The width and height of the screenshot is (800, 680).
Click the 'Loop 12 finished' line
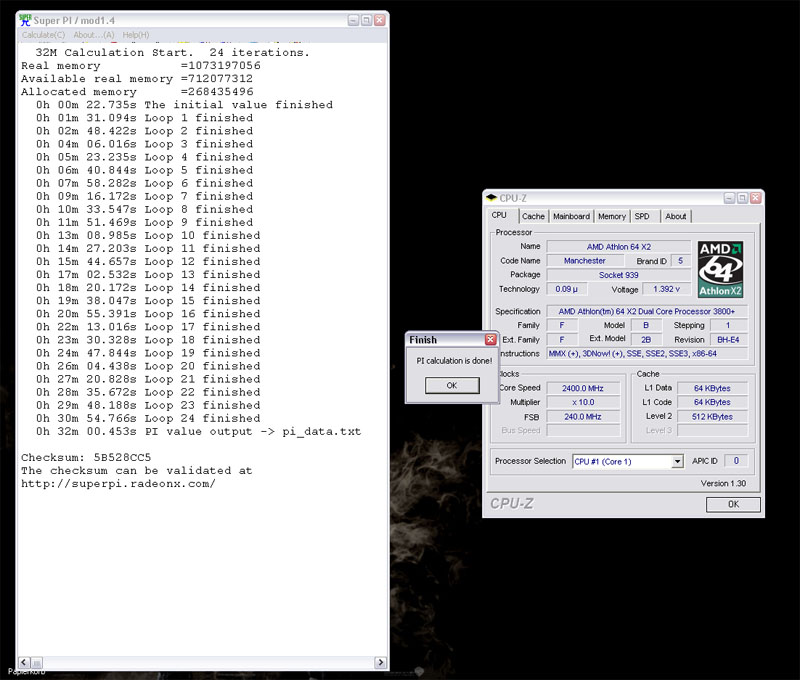click(148, 262)
